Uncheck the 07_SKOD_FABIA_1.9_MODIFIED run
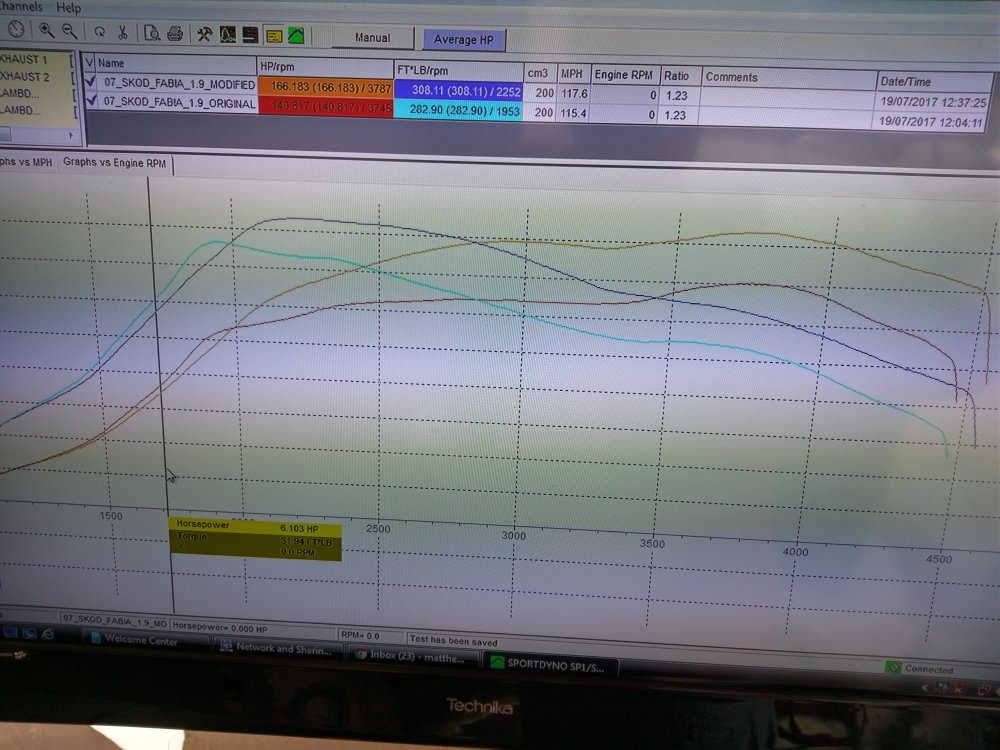This screenshot has height=750, width=1000. click(90, 81)
